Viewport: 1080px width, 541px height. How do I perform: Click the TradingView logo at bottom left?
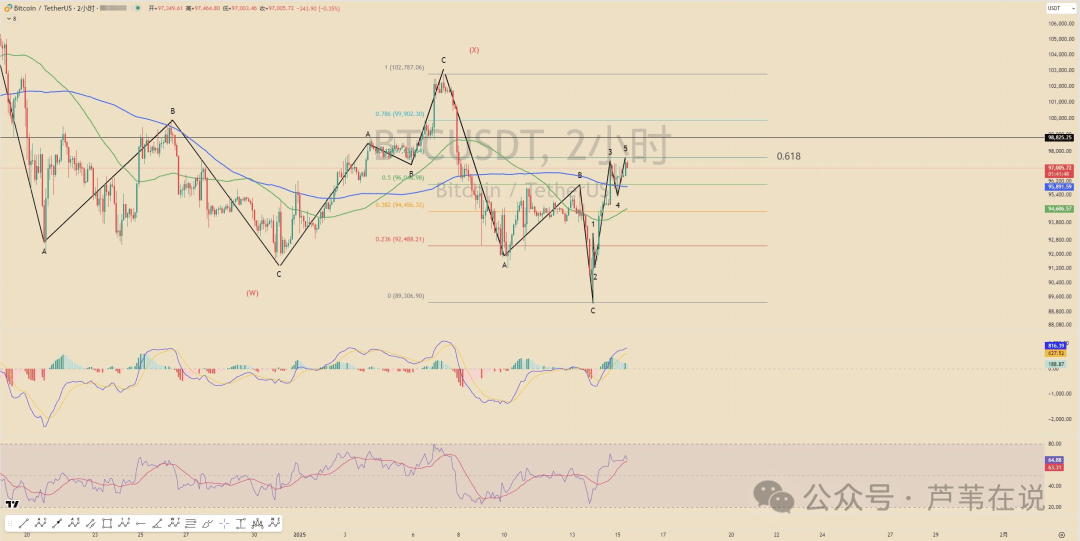(12, 504)
